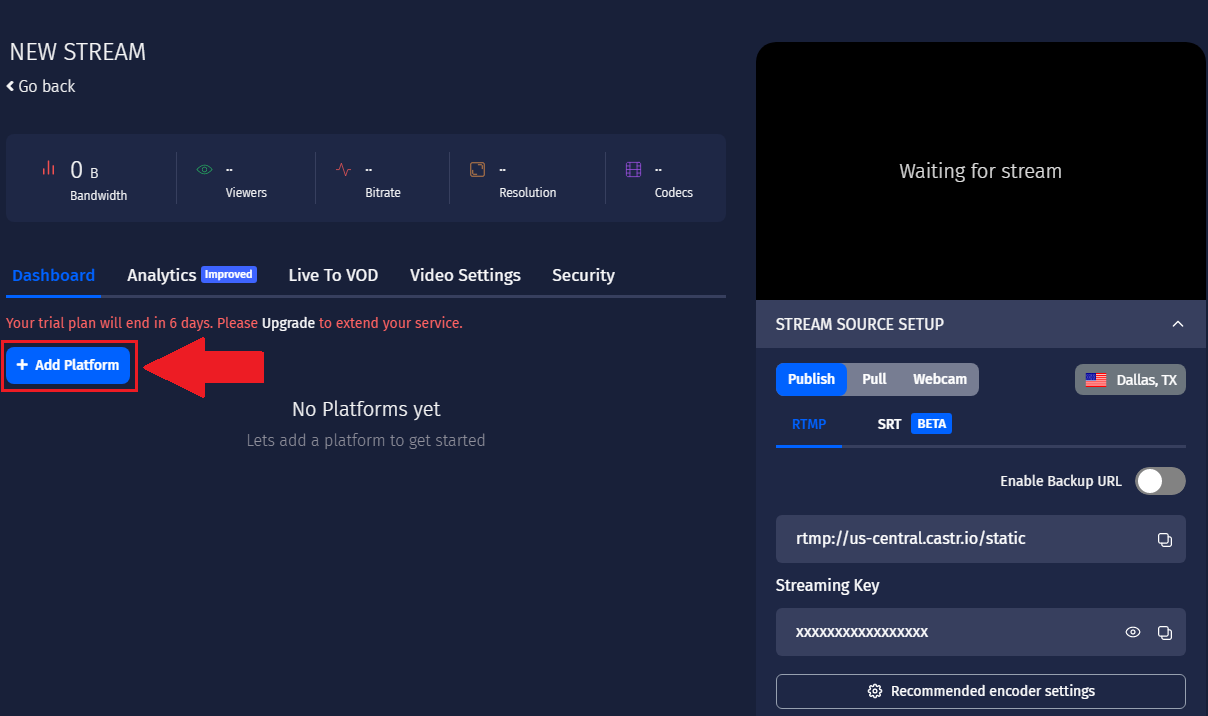Click the BETA badge next to SRT
The image size is (1208, 716).
[931, 424]
